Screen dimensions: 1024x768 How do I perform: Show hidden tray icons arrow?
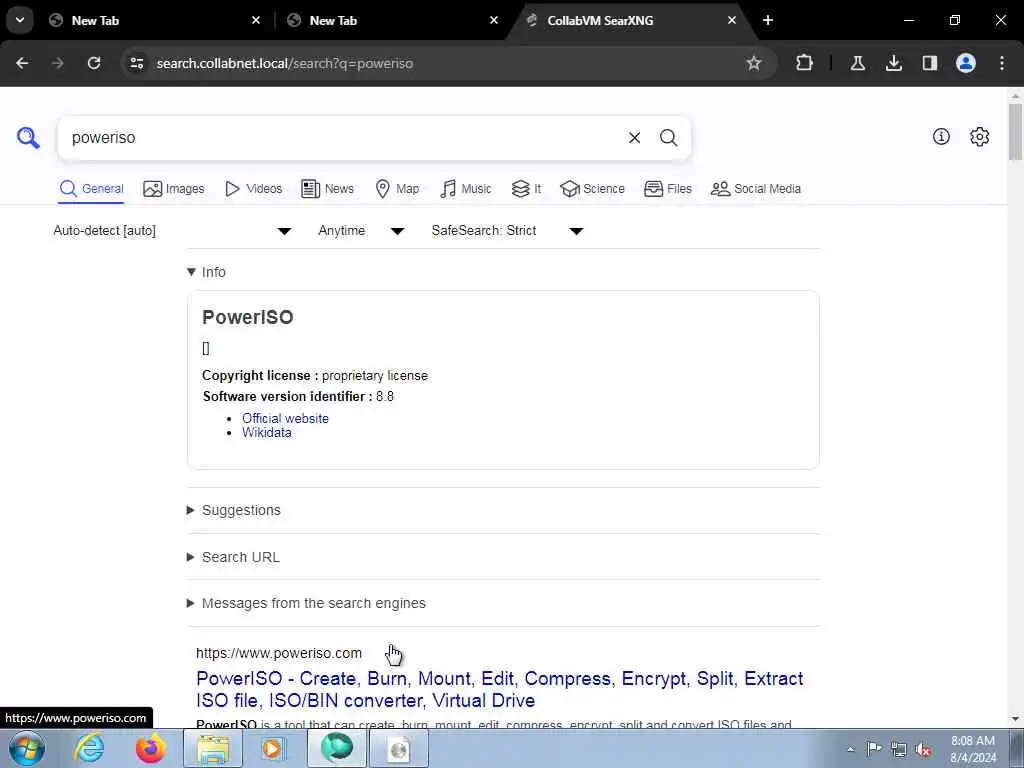pyautogui.click(x=850, y=749)
